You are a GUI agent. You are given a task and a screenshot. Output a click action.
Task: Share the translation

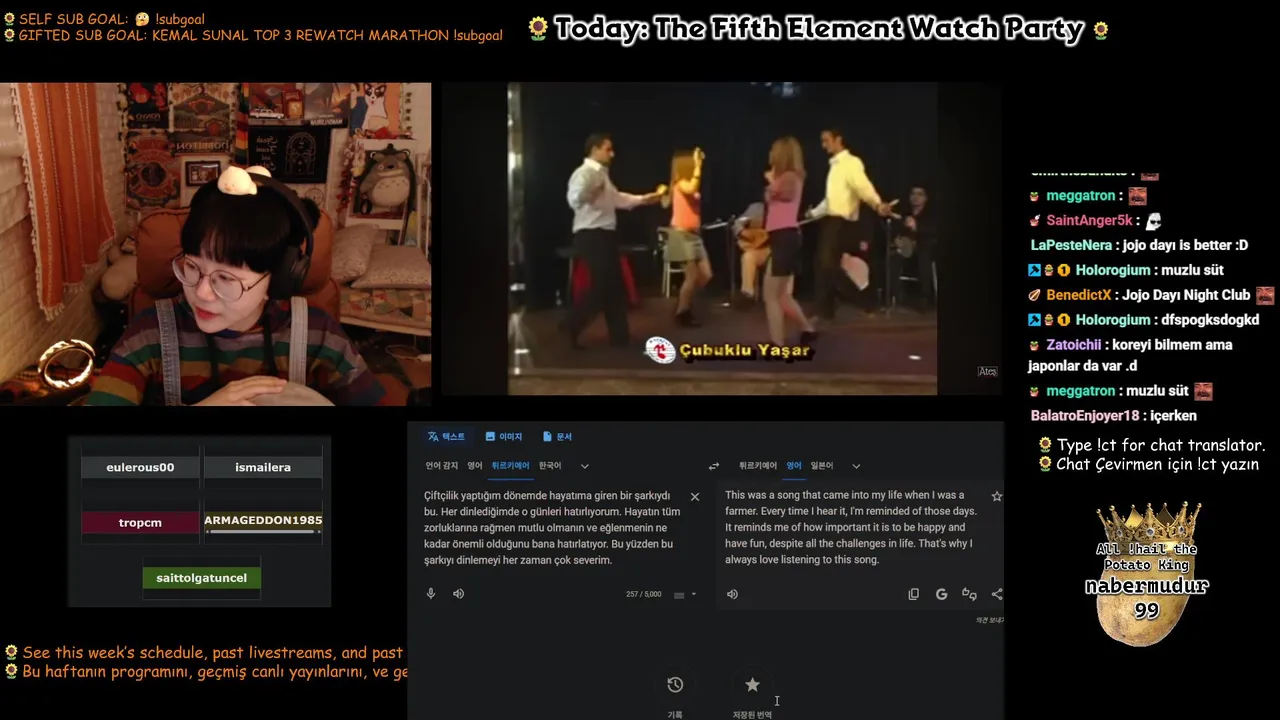click(997, 594)
